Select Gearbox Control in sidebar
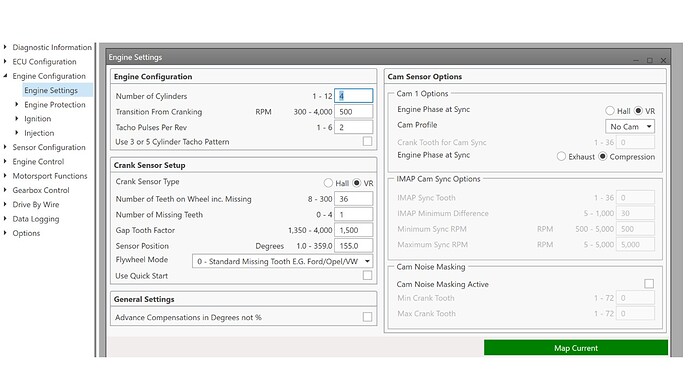The height and width of the screenshot is (388, 690). point(41,190)
